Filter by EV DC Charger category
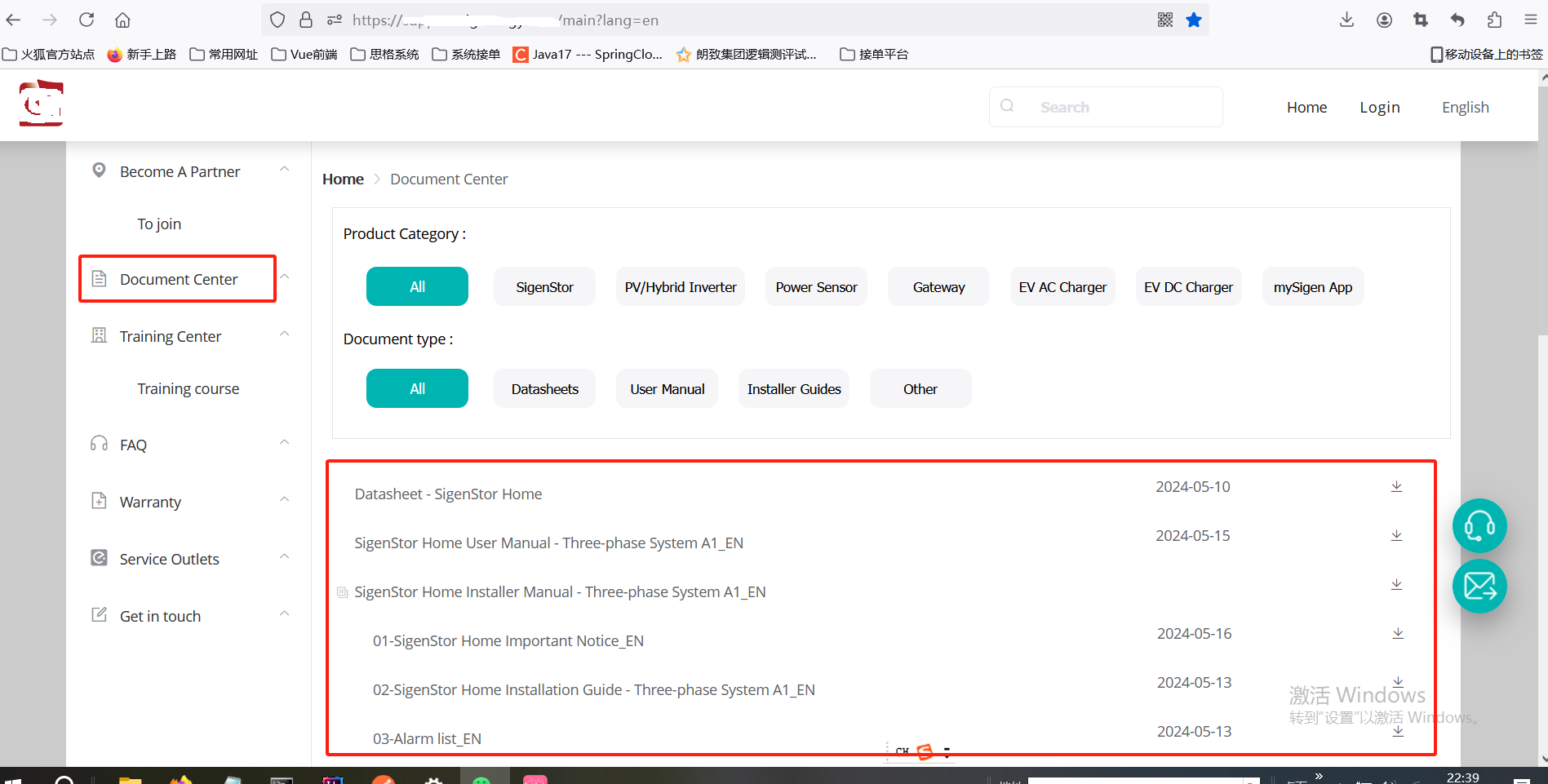The width and height of the screenshot is (1548, 784). (1188, 286)
